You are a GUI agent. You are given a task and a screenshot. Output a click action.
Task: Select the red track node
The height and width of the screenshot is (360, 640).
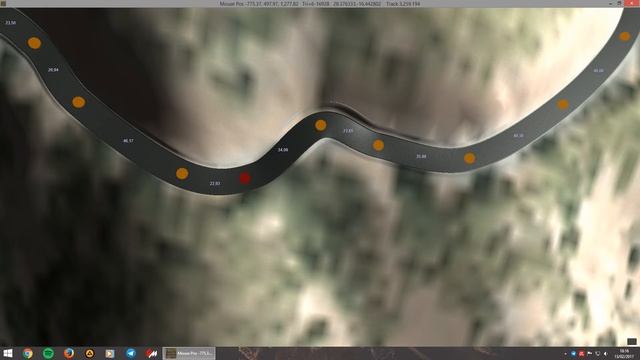tap(245, 178)
